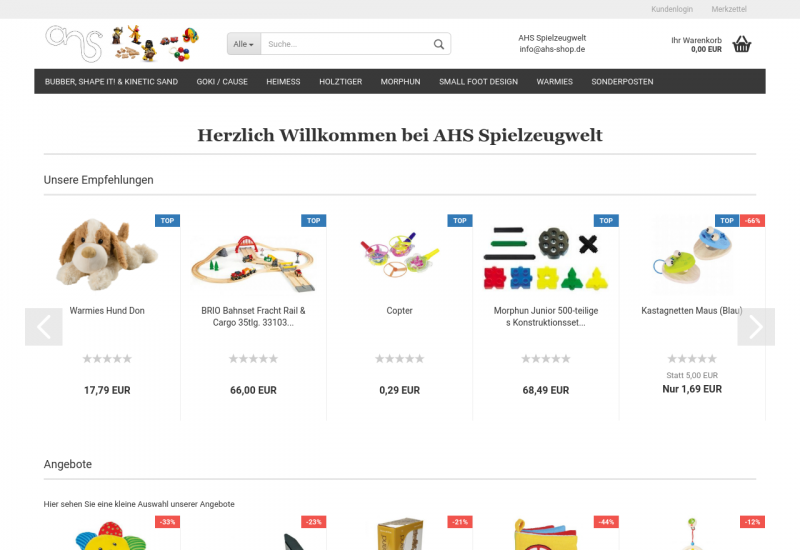Click the AHS logo in header
Screen dimensions: 800x550
coord(122,44)
